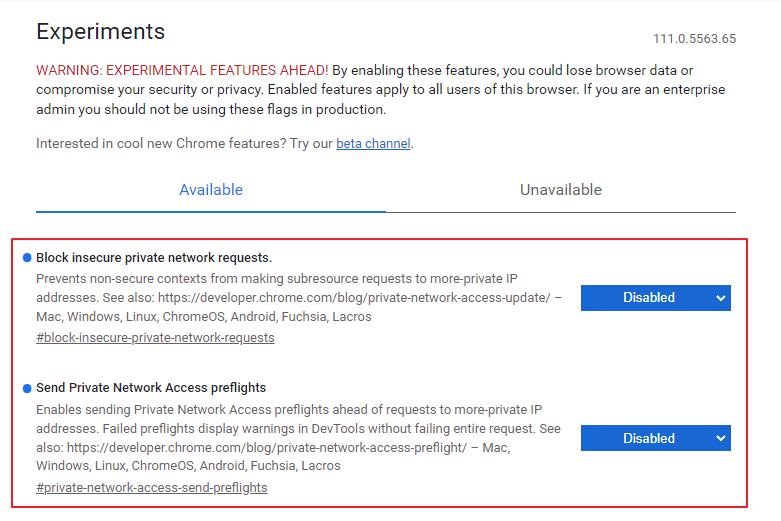Select the Send Private Network Access preflights title
This screenshot has height=521, width=781.
[151, 388]
